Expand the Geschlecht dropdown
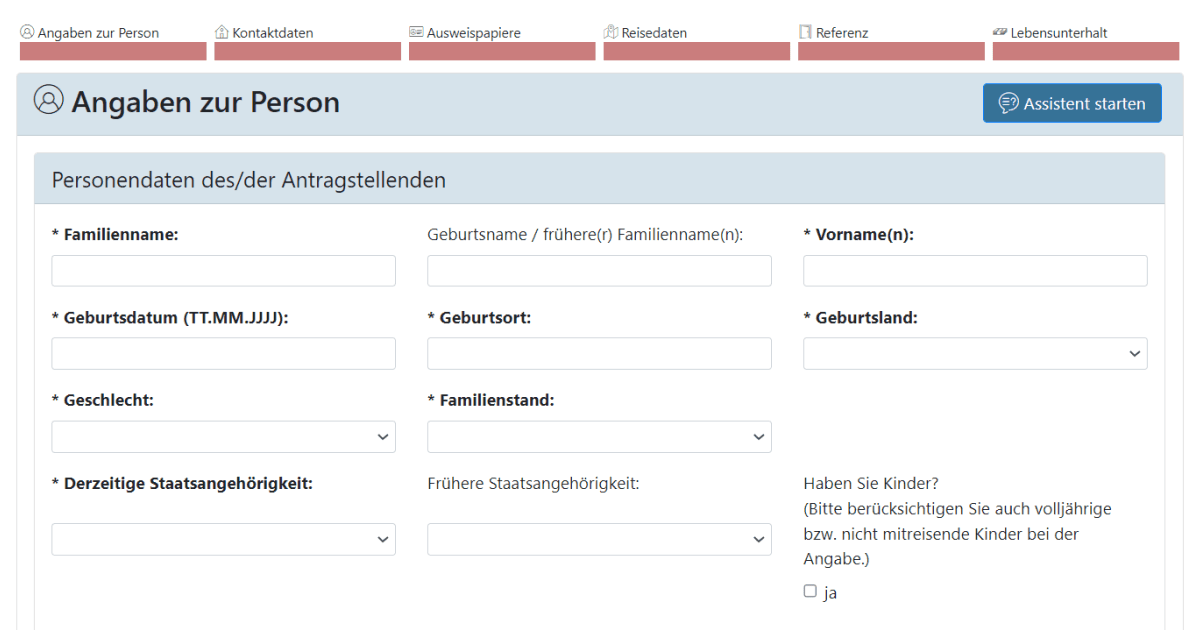Image resolution: width=1200 pixels, height=630 pixels. 223,437
